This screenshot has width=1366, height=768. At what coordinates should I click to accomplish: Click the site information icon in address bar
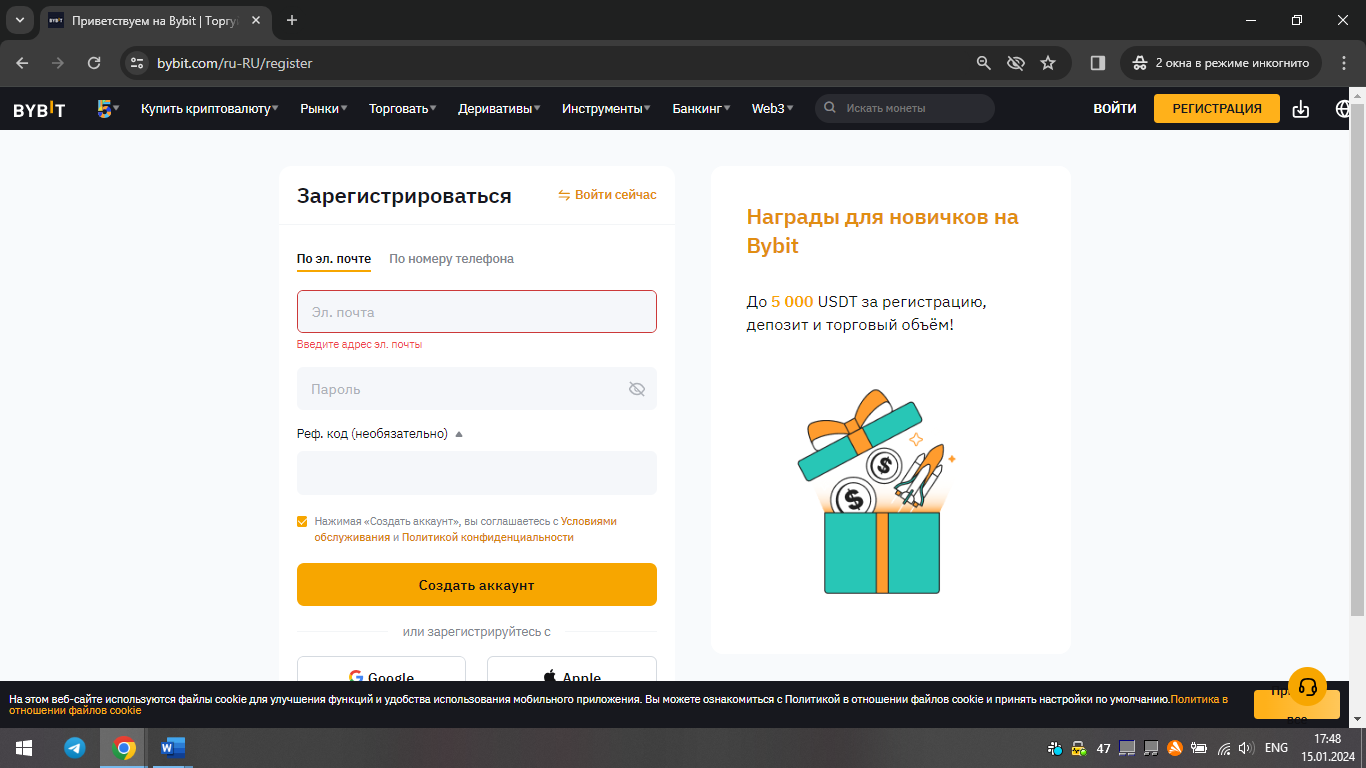138,63
